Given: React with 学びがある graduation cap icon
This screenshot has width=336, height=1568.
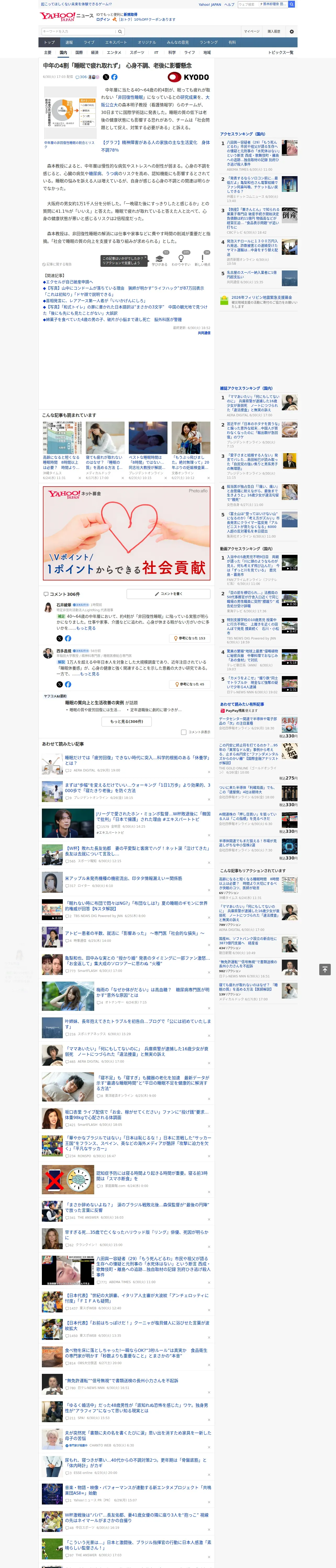Looking at the screenshot, I should (x=160, y=258).
